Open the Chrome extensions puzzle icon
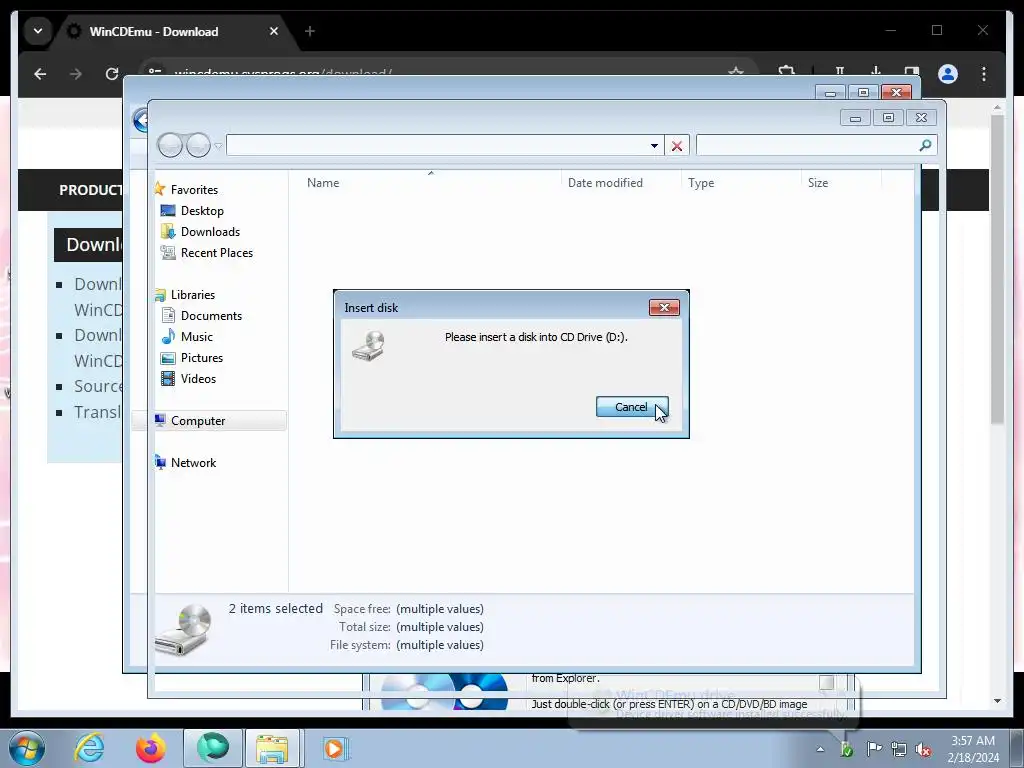Screen dimensions: 1024x768 click(787, 71)
